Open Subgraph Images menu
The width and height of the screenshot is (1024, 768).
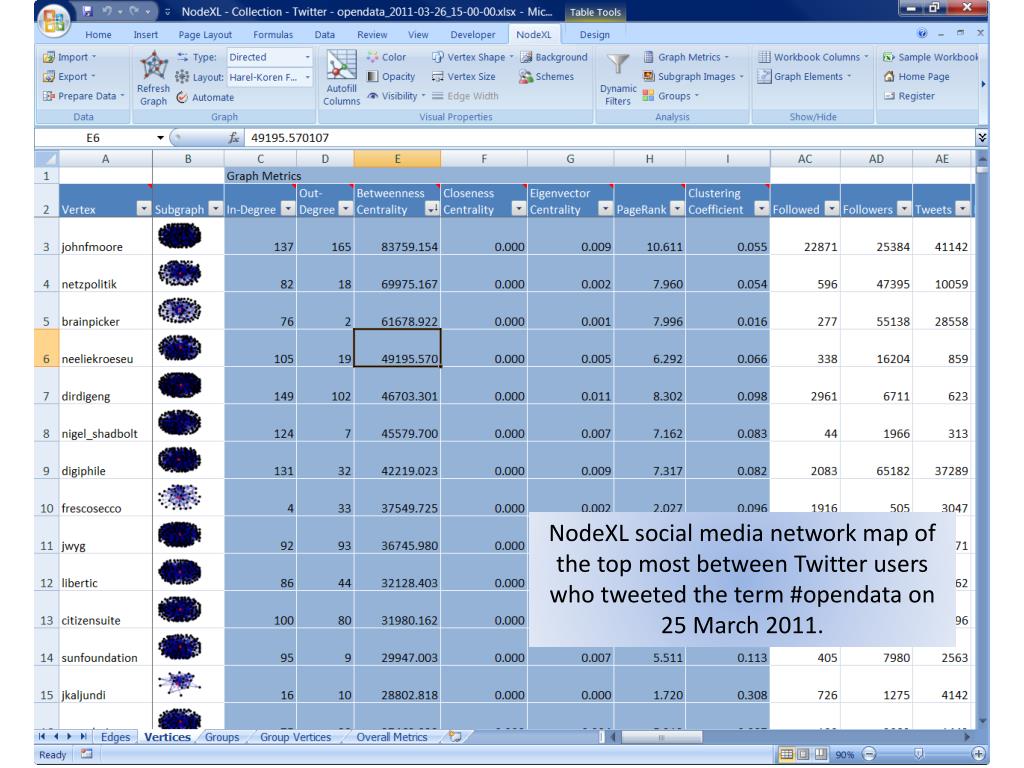[x=693, y=76]
